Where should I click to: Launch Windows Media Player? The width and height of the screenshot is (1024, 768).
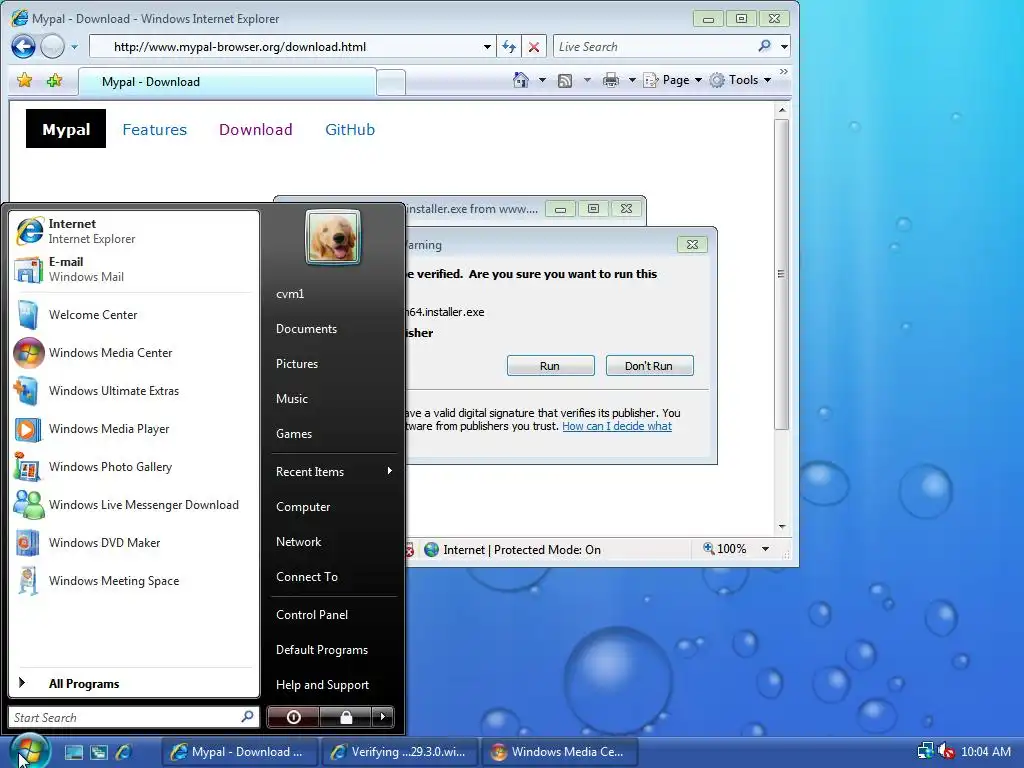(133, 428)
